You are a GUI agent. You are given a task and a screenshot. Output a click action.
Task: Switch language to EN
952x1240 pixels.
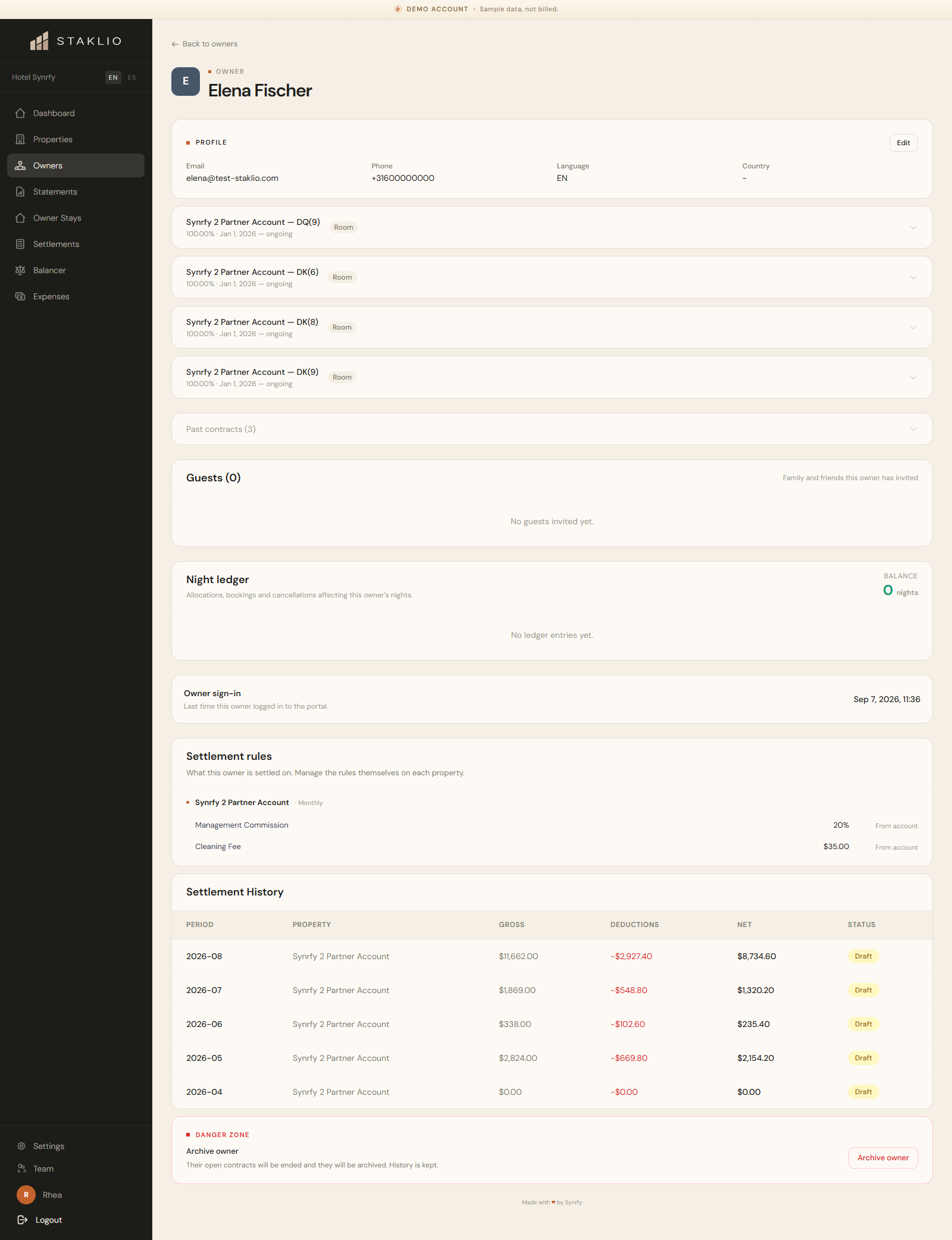[x=113, y=77]
